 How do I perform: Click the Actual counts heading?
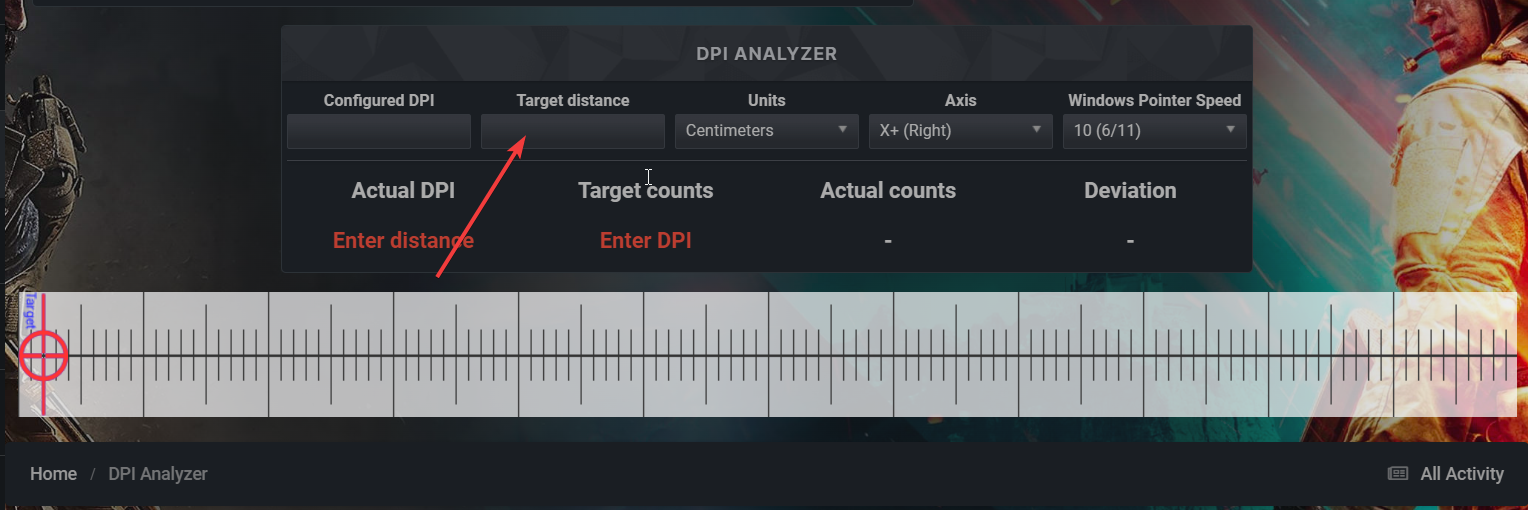[888, 190]
